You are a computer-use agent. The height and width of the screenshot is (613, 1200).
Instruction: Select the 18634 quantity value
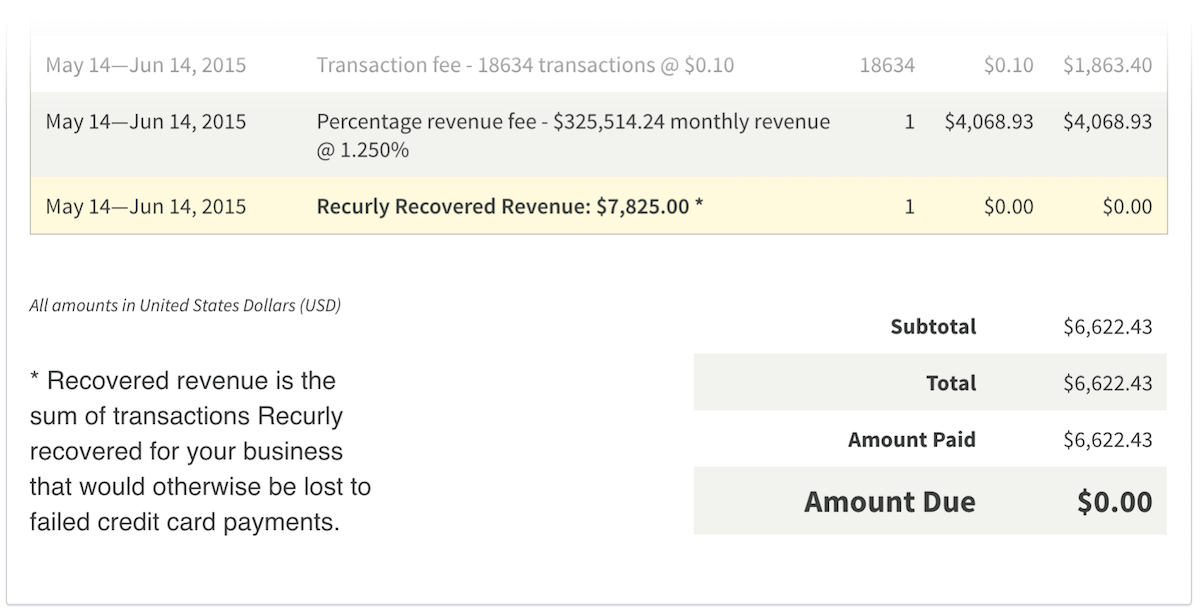coord(886,66)
